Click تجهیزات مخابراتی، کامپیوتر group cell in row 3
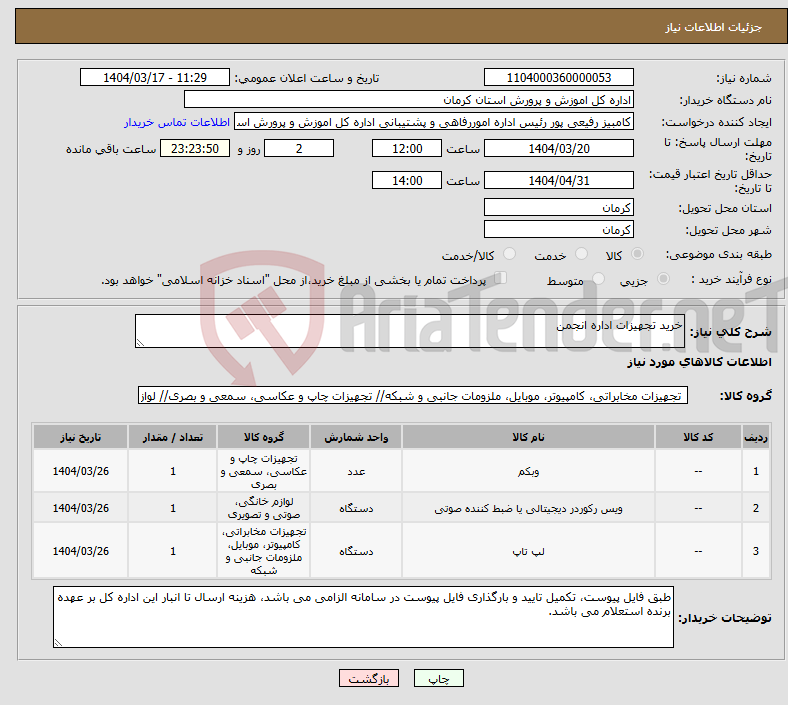This screenshot has width=788, height=705. [264, 551]
